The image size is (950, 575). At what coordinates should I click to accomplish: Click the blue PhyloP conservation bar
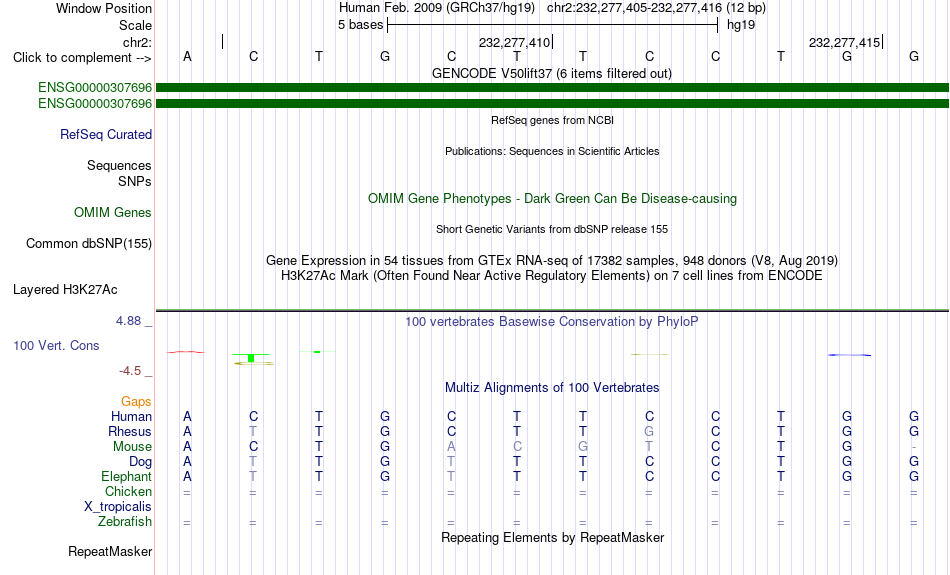point(849,355)
